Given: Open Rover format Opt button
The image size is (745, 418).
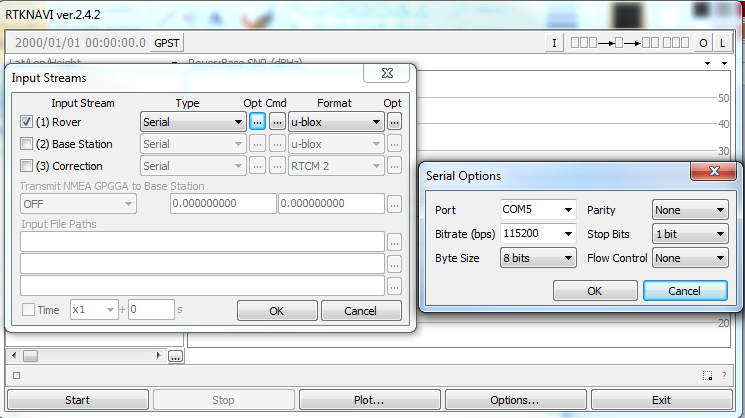Looking at the screenshot, I should pyautogui.click(x=394, y=121).
